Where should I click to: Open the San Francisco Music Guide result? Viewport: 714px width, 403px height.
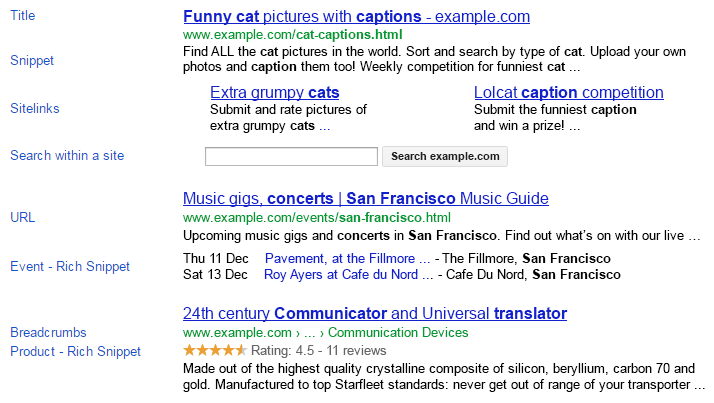click(366, 198)
